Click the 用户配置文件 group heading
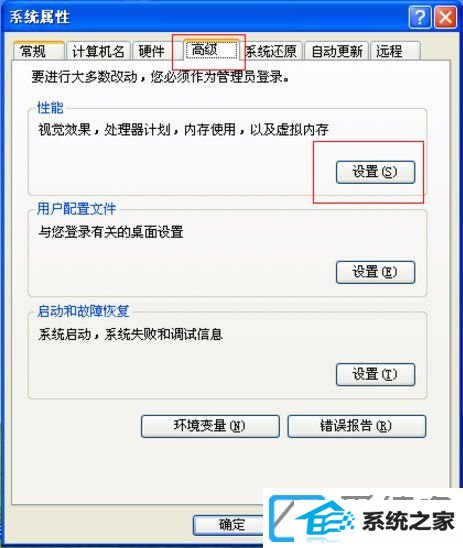Screen dimensions: 463x548 (76, 209)
